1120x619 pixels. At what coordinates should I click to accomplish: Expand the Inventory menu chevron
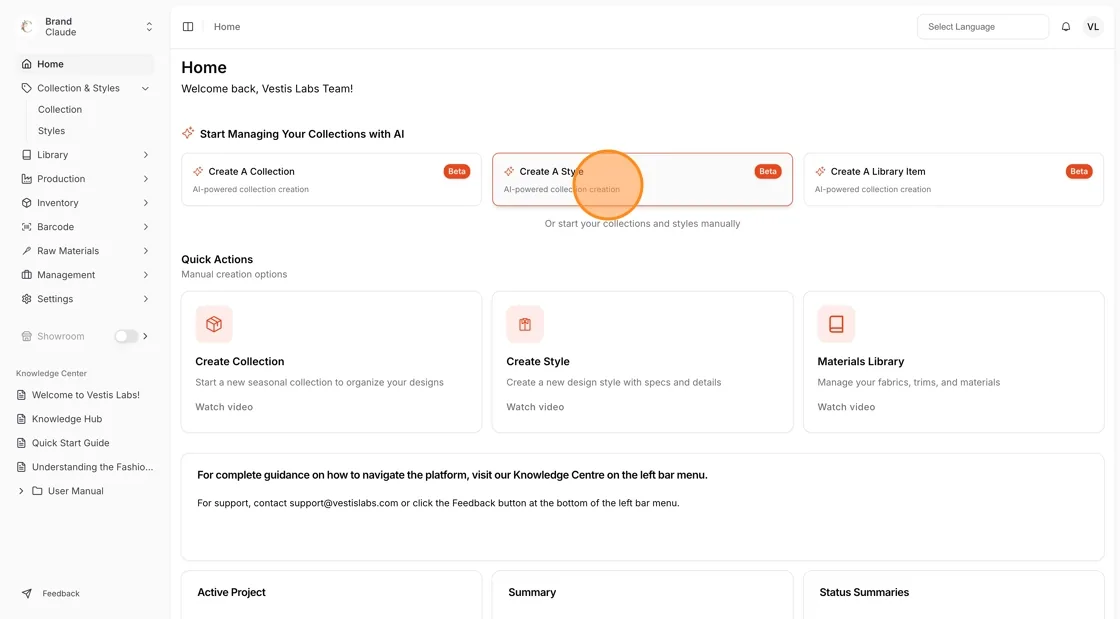point(145,203)
